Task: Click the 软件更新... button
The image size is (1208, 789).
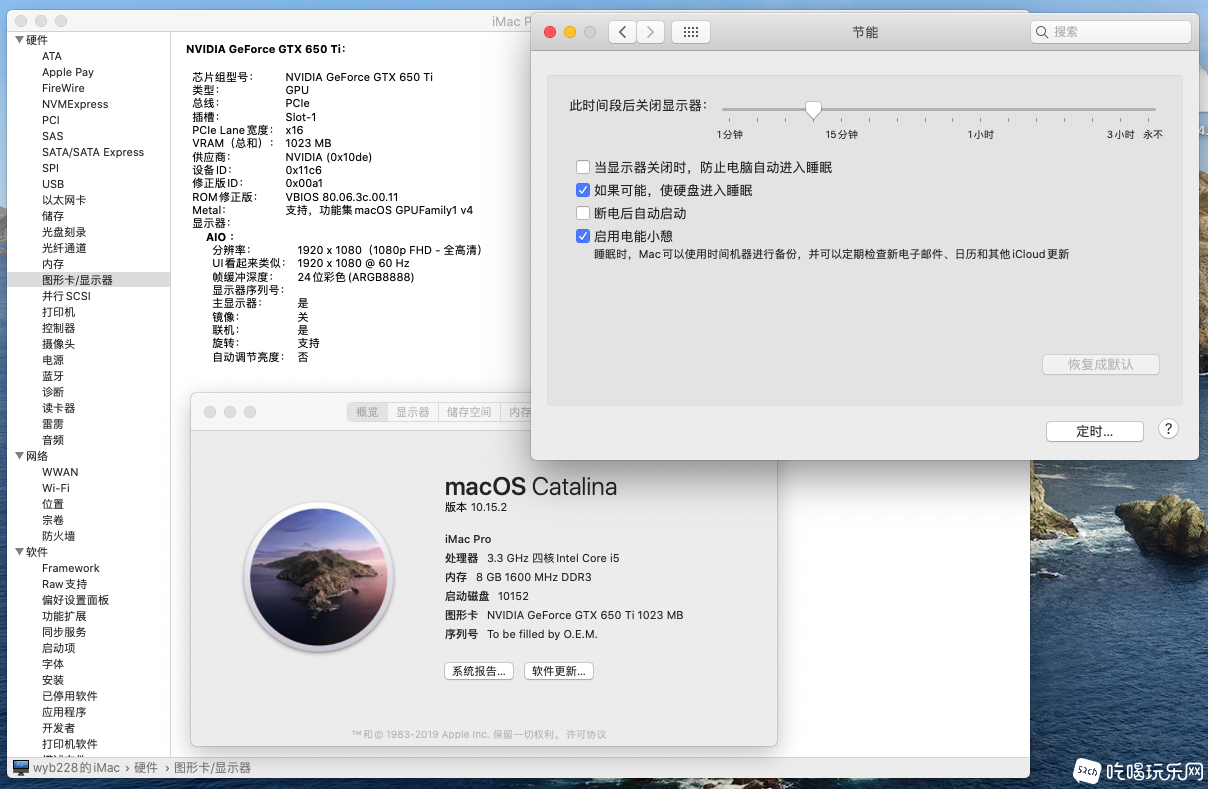Action: point(559,671)
